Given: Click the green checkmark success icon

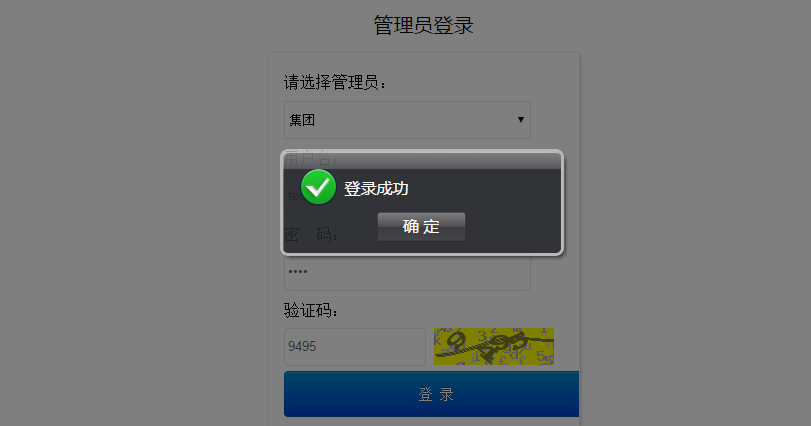Looking at the screenshot, I should coord(318,187).
